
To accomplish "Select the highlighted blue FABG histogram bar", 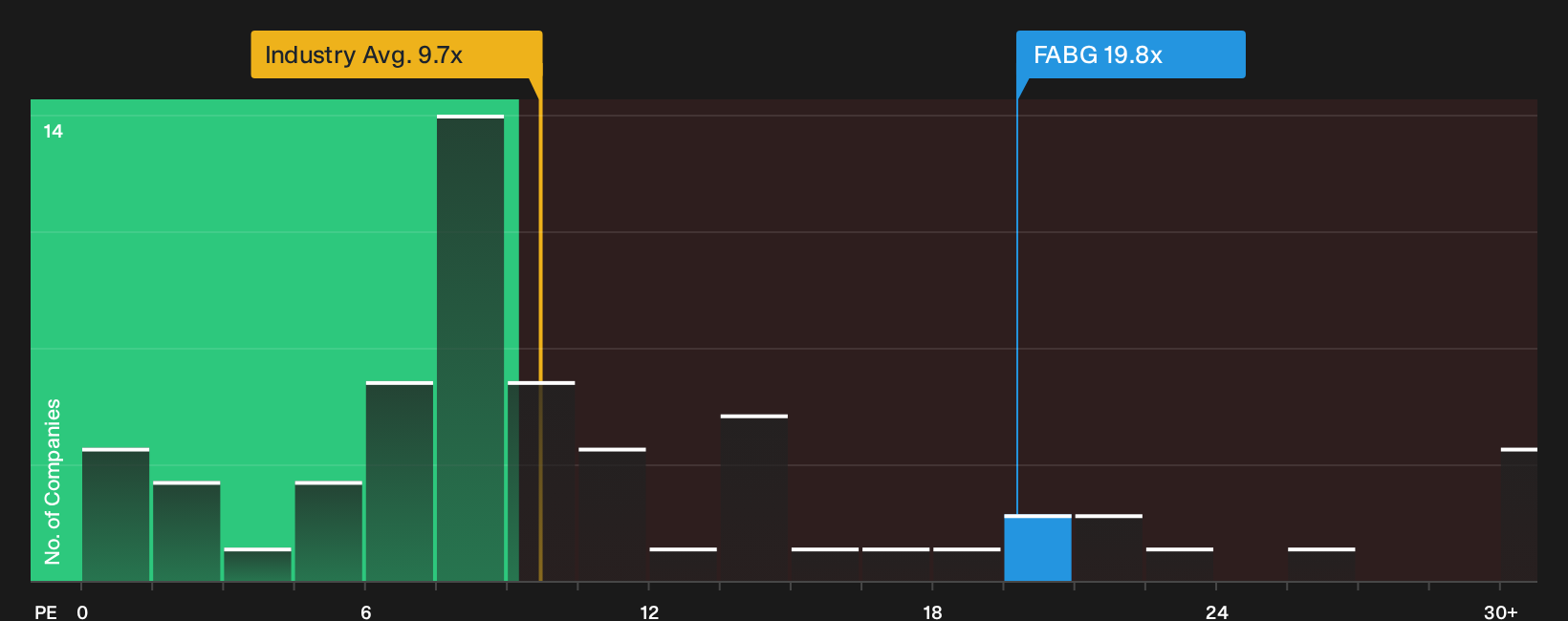I will (1037, 547).
